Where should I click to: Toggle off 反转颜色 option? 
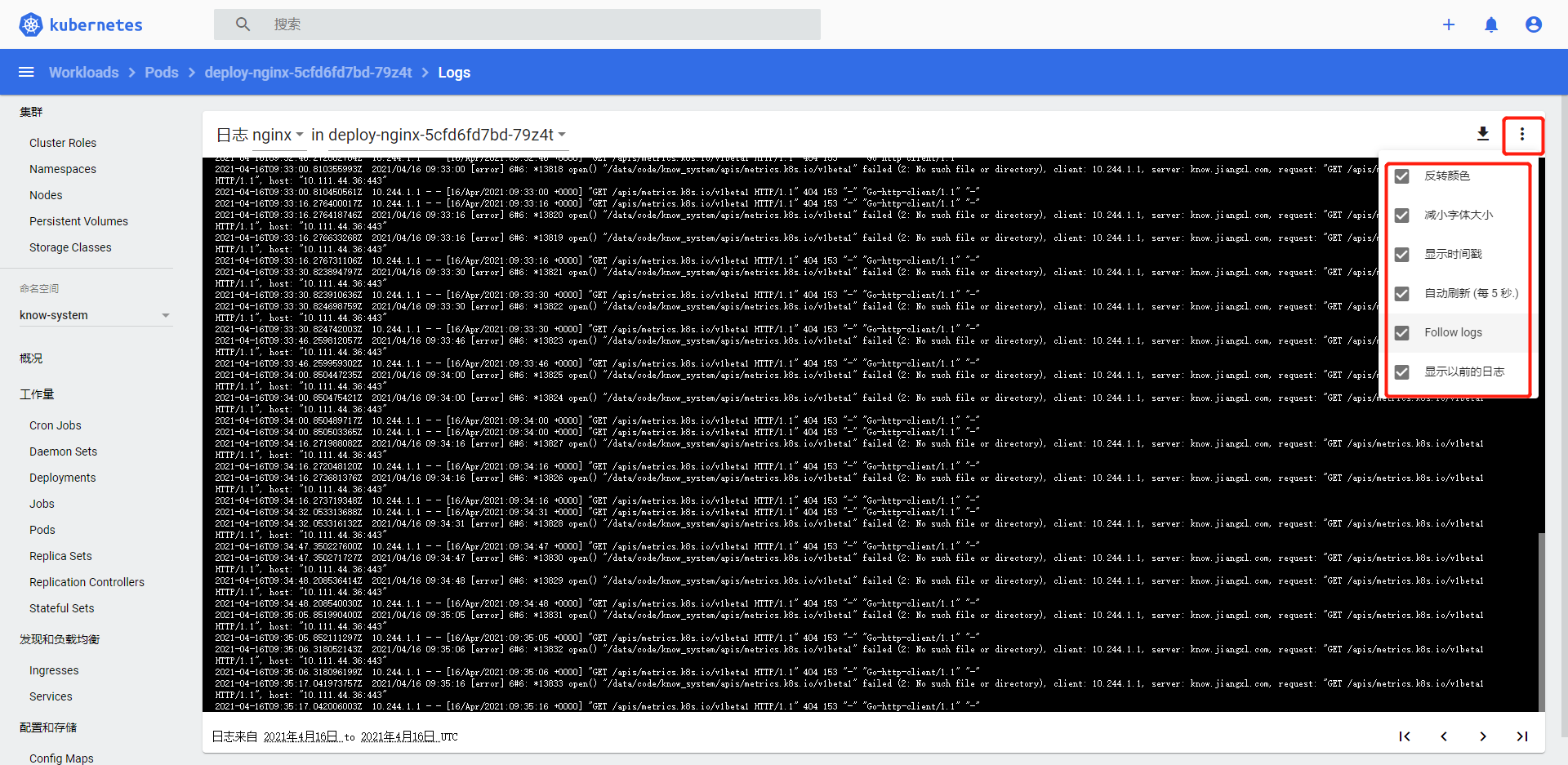click(x=1402, y=176)
